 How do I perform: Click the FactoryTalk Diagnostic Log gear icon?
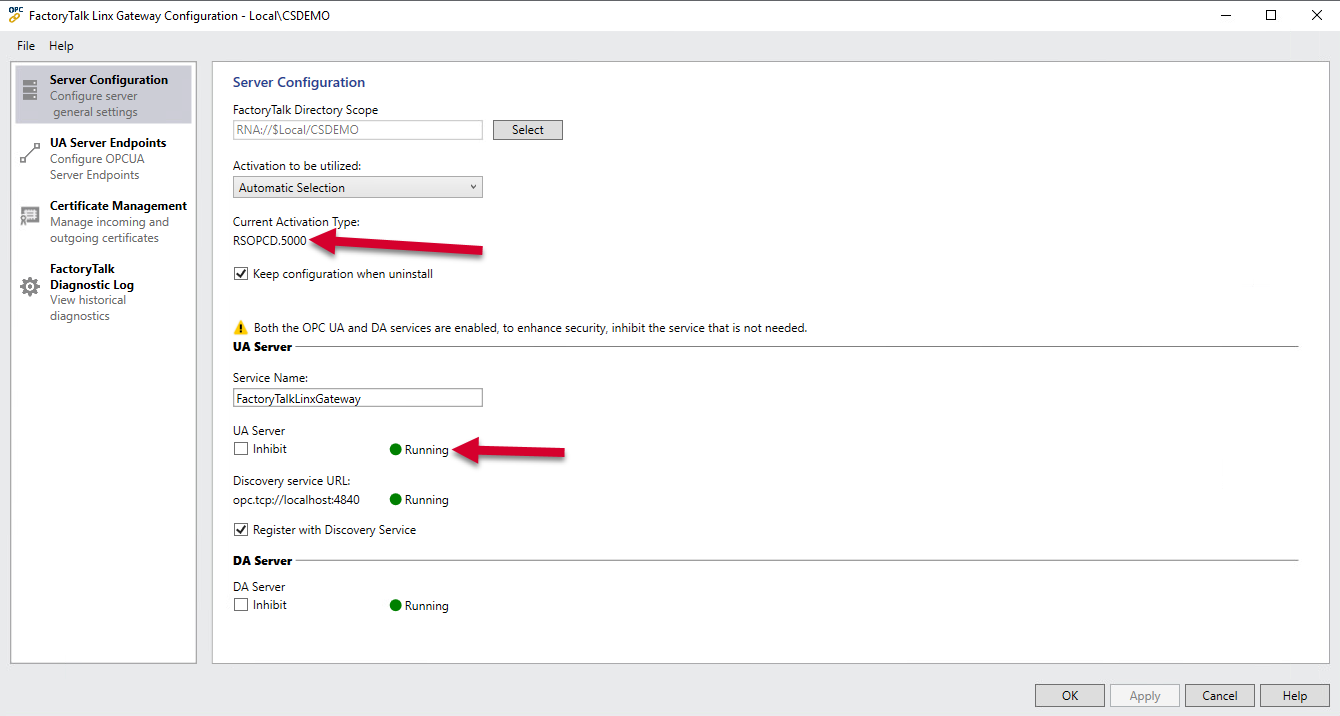click(x=30, y=286)
